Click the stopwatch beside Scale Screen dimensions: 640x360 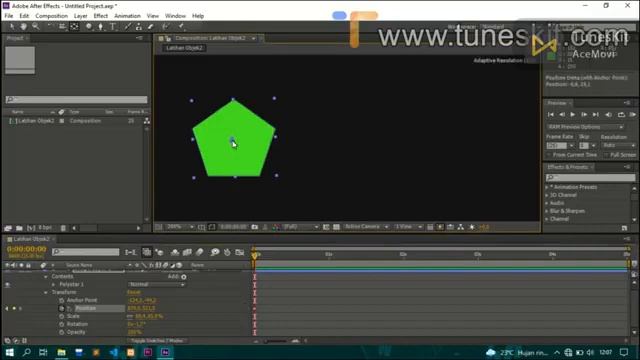pyautogui.click(x=62, y=316)
